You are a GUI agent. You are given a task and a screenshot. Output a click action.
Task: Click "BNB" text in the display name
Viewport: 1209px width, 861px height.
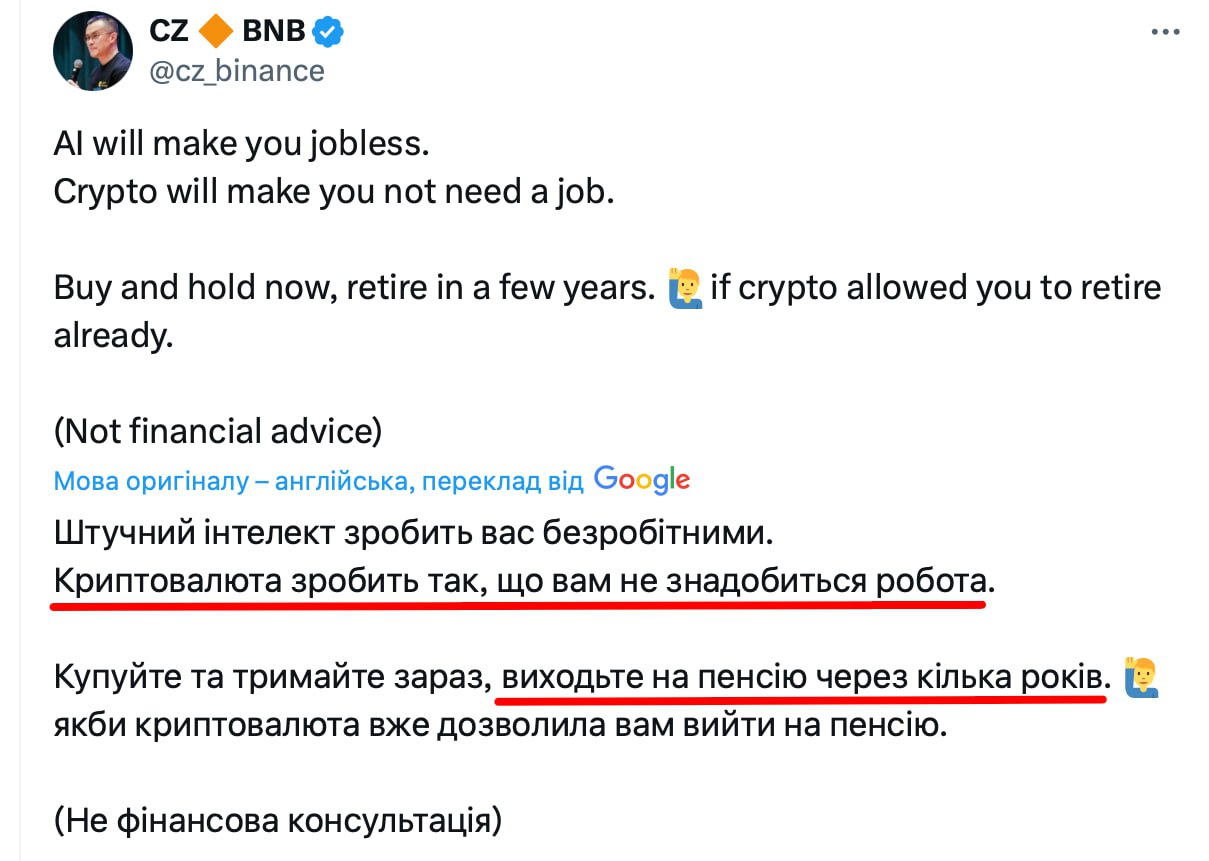[273, 33]
